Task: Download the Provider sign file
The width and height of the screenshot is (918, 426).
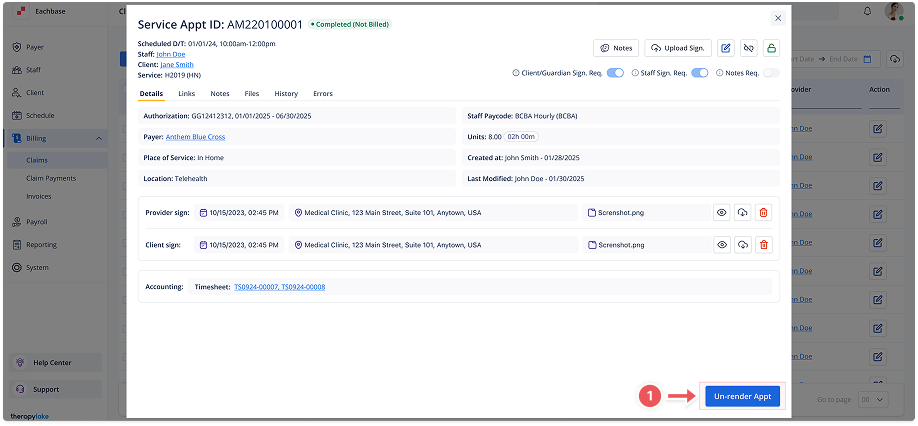Action: pyautogui.click(x=742, y=213)
